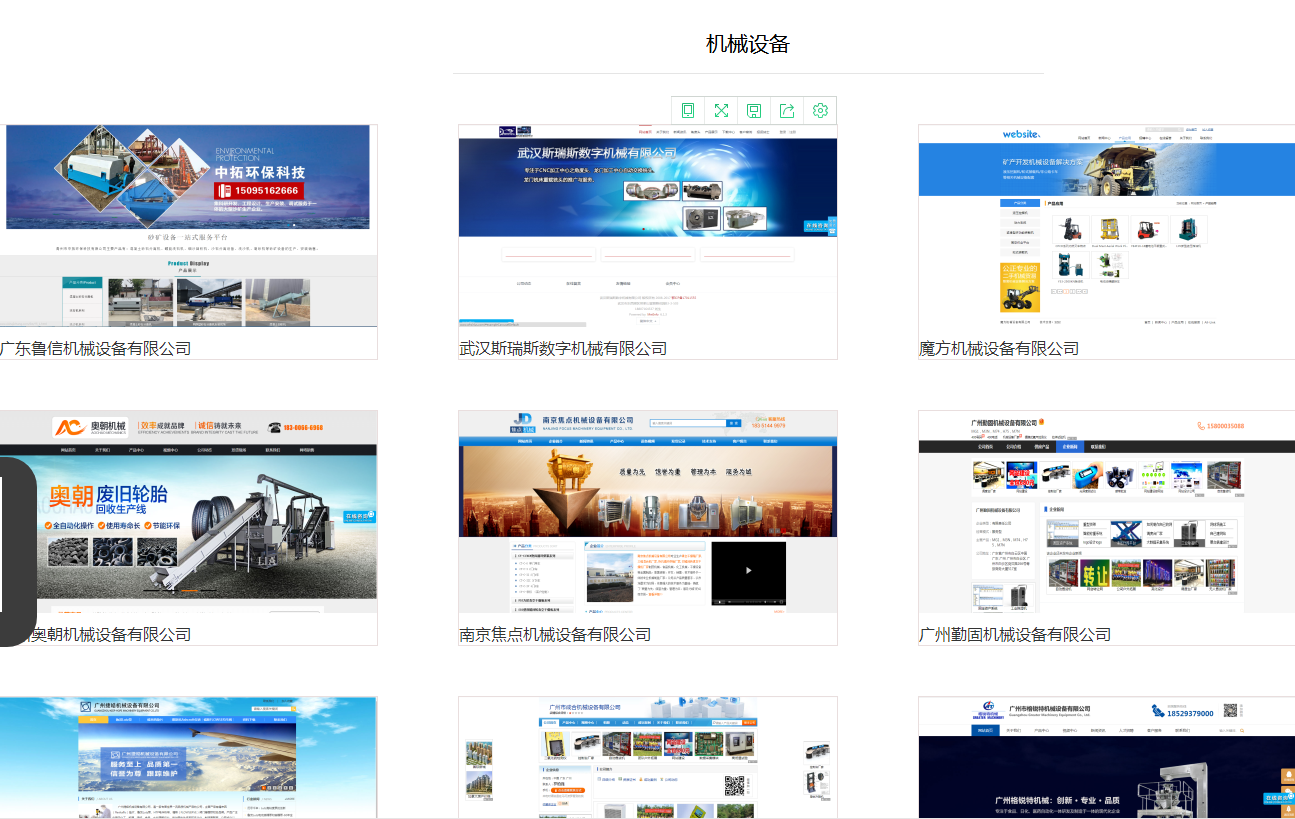Click the blue 在线客服 online service badge at bottom right
Viewport: 1295px width, 819px height.
coord(1278,797)
